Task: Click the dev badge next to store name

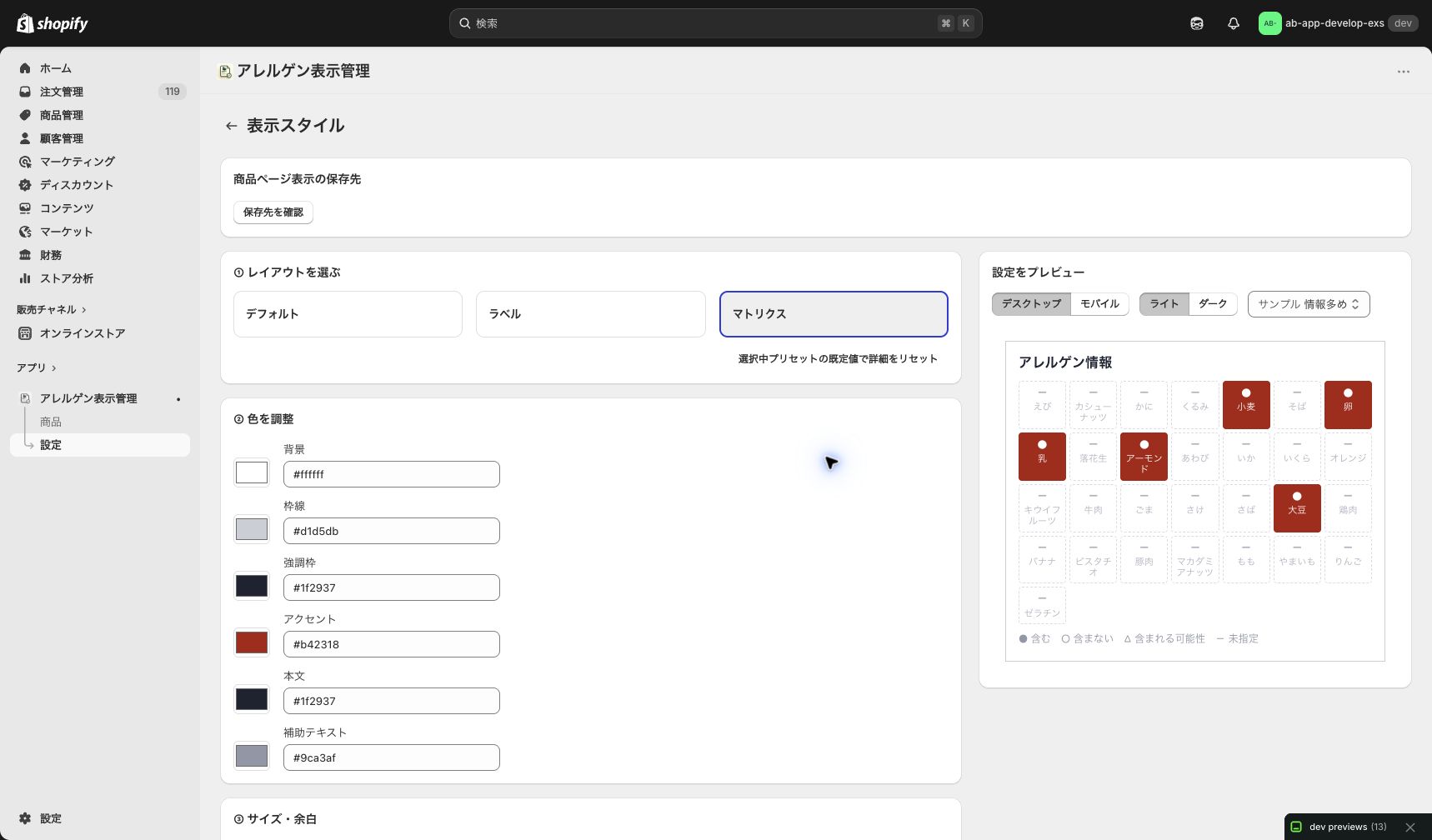Action: click(x=1403, y=23)
